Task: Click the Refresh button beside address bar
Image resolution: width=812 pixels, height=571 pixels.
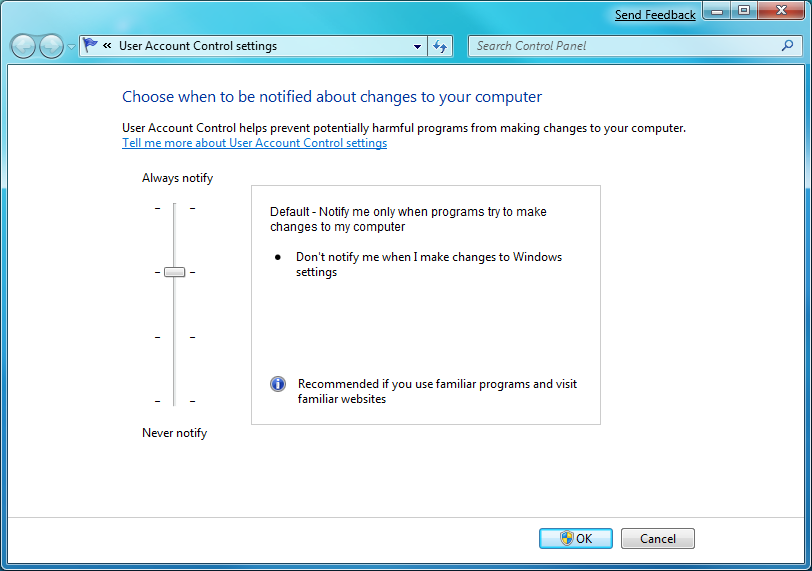Action: (441, 46)
